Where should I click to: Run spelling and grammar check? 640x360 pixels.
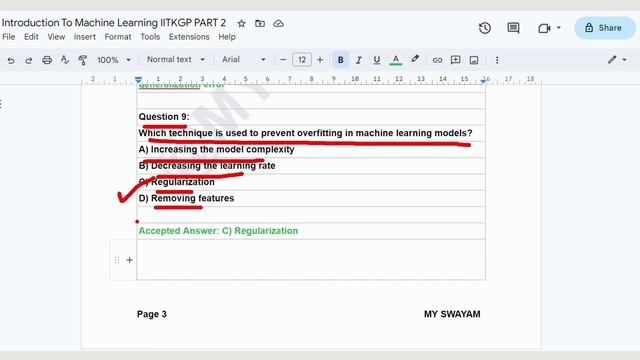tap(64, 60)
